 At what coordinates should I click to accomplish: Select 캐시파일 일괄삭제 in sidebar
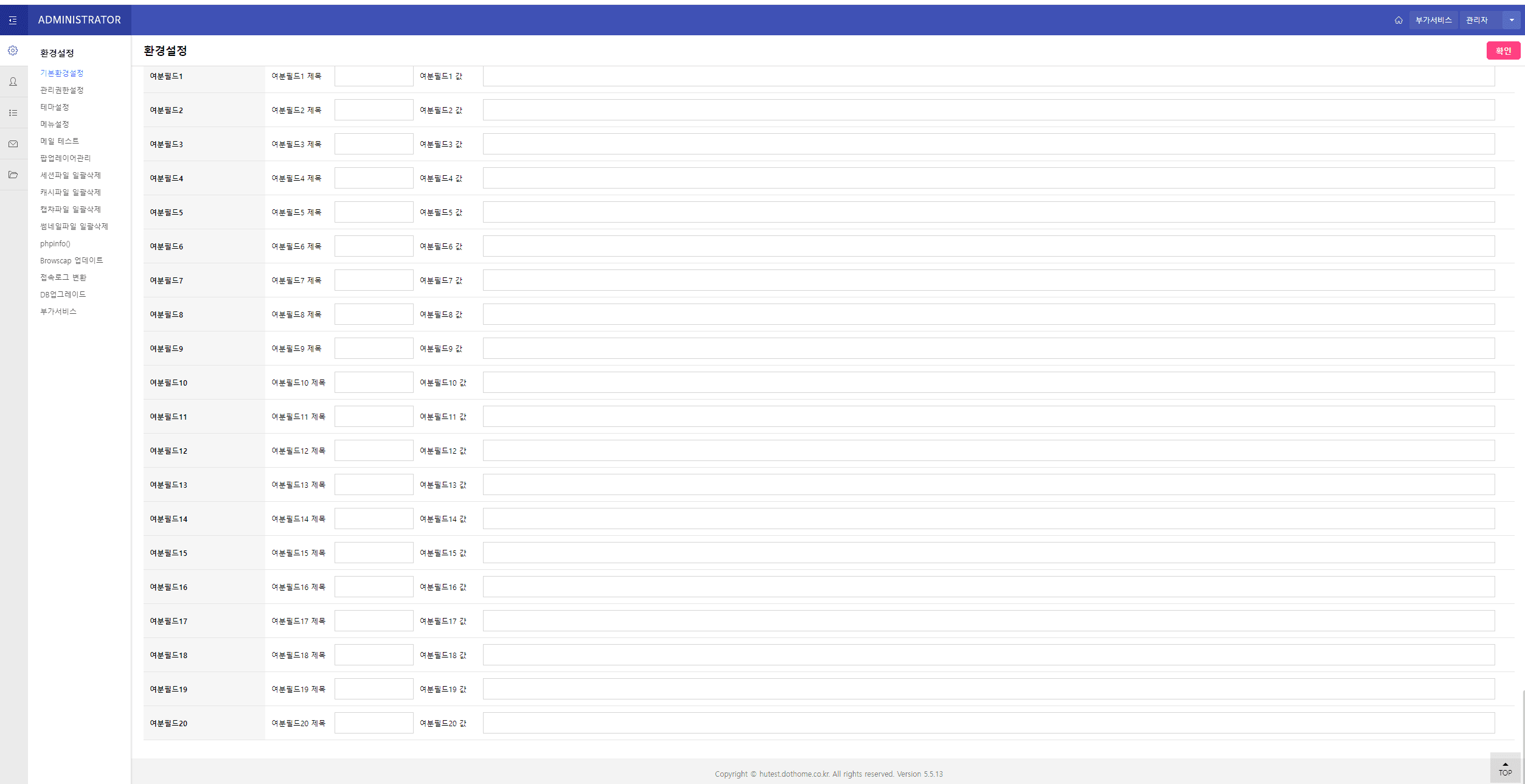71,192
